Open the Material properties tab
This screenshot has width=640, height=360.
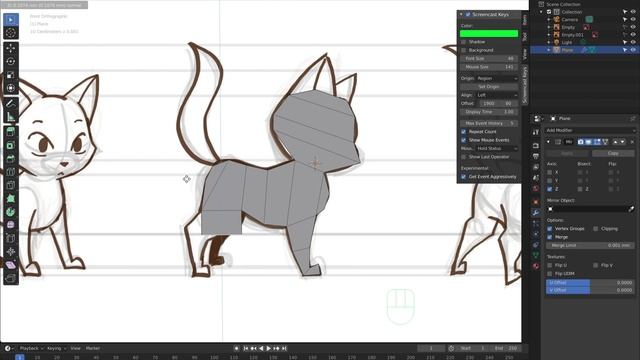point(536,266)
